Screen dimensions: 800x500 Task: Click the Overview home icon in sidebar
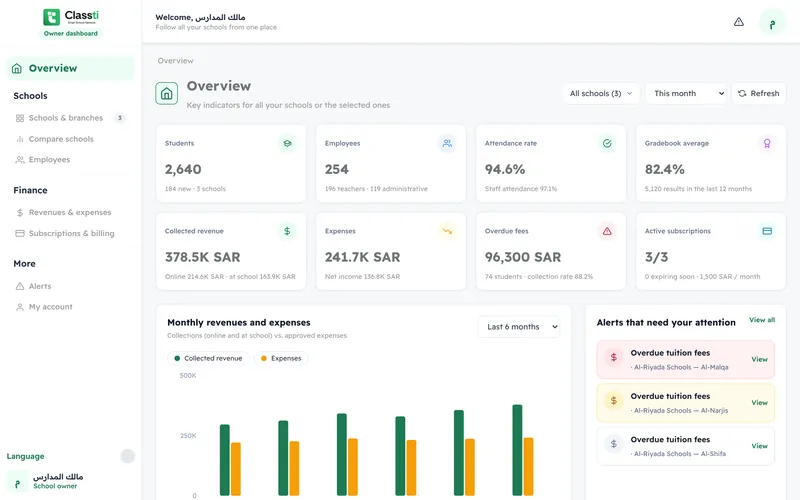17,68
